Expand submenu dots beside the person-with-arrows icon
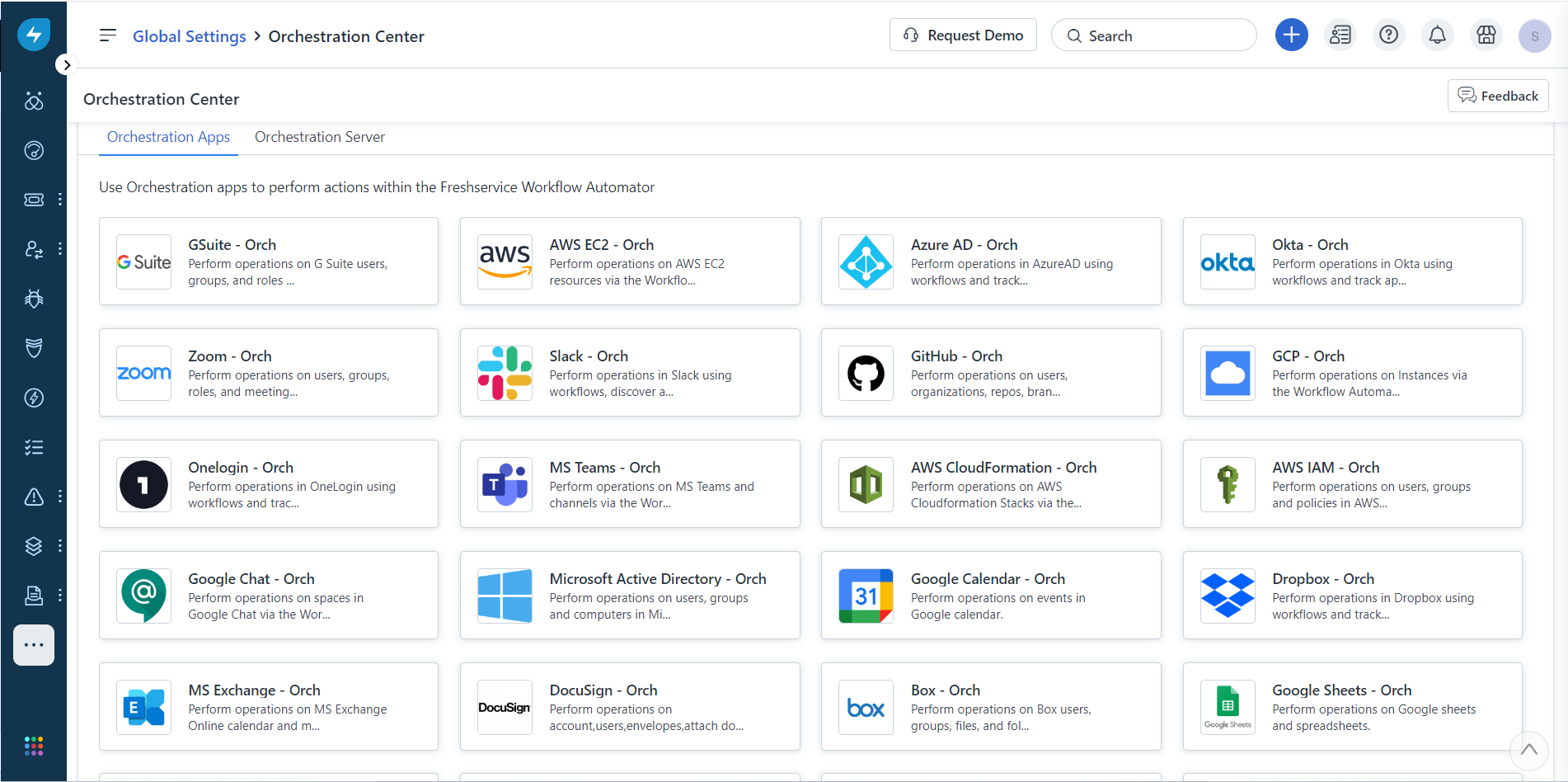The image size is (1568, 782). click(x=60, y=249)
